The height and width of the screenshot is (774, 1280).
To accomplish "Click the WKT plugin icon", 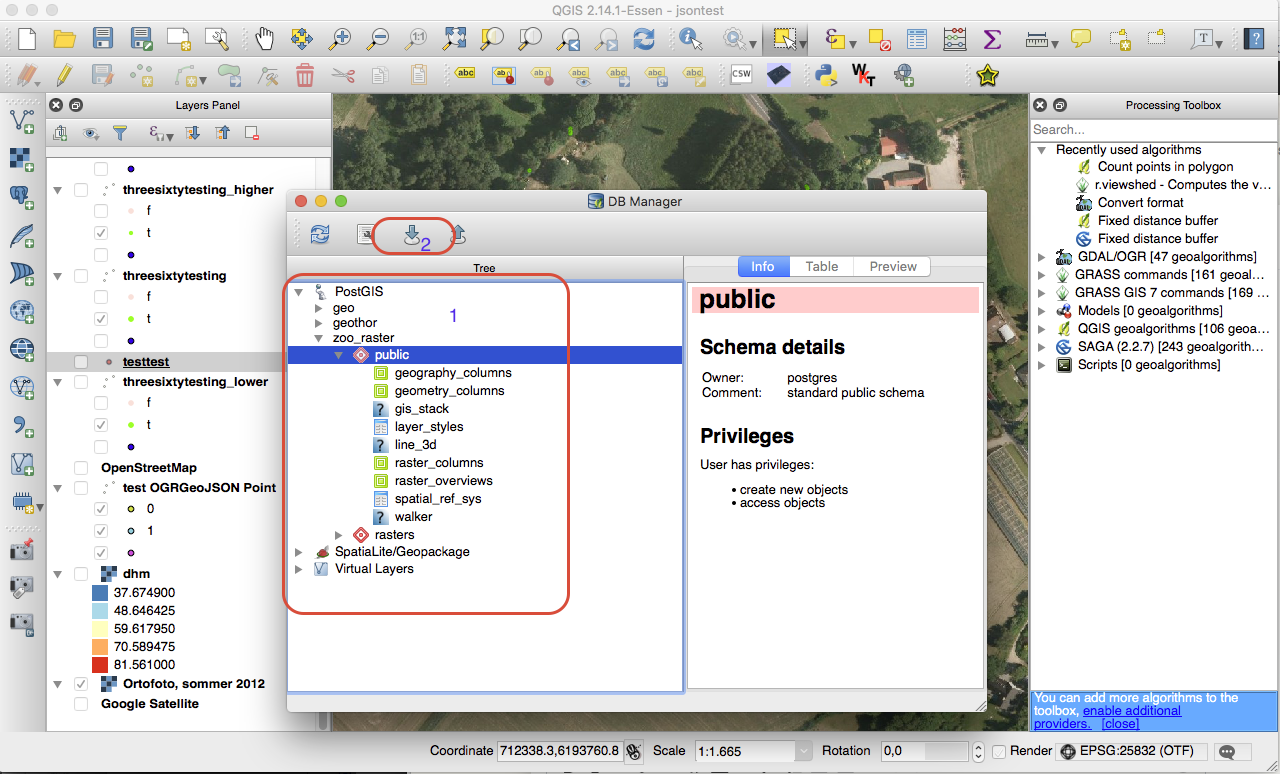I will click(862, 74).
